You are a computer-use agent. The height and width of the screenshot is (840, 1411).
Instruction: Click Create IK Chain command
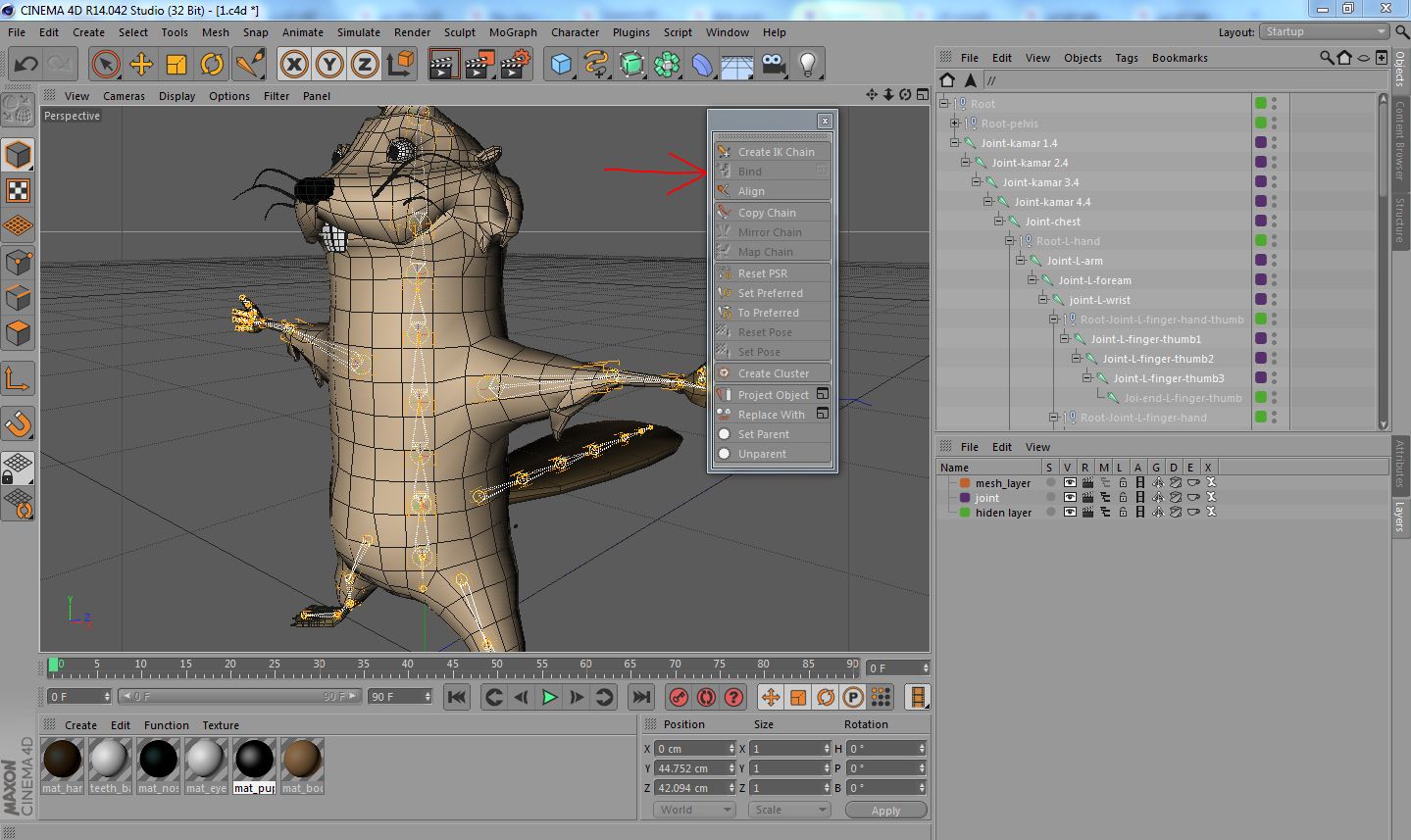[x=774, y=152]
